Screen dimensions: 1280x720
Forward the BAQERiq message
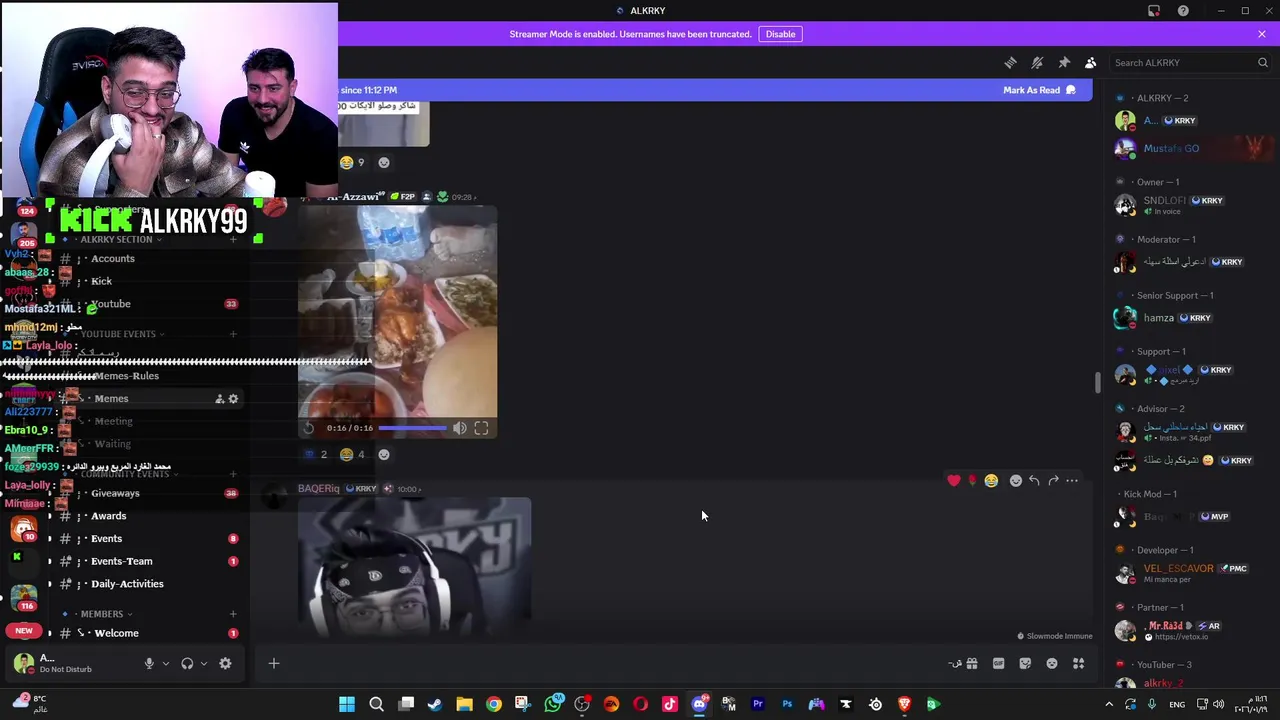[x=1053, y=481]
